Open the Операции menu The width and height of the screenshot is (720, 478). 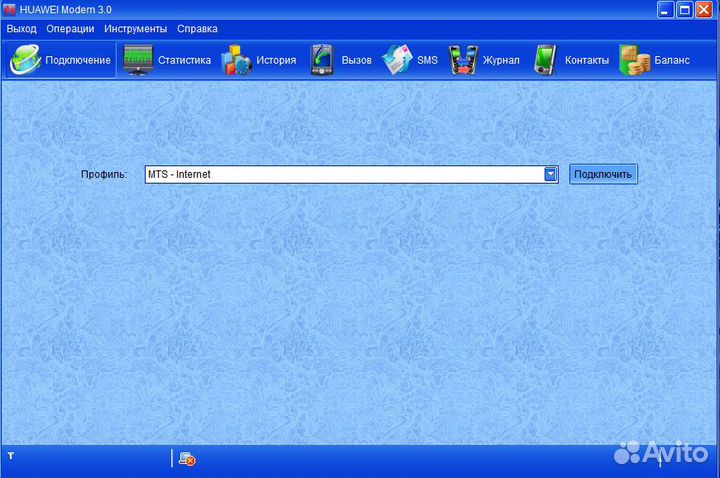[70, 29]
